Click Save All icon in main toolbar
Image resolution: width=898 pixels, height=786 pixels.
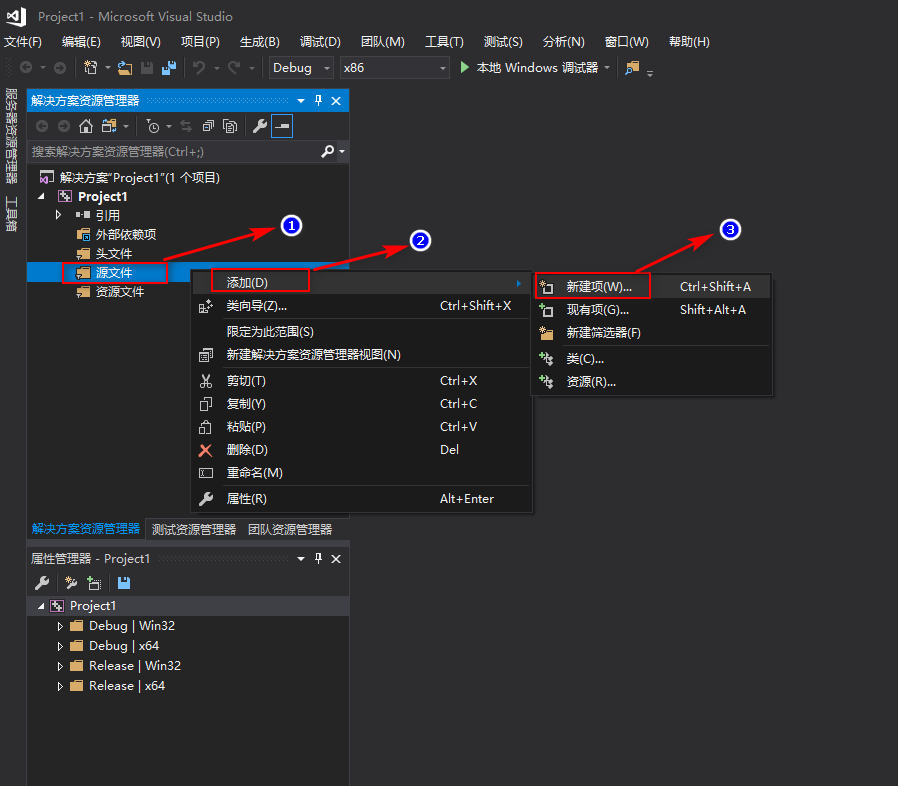pos(169,68)
